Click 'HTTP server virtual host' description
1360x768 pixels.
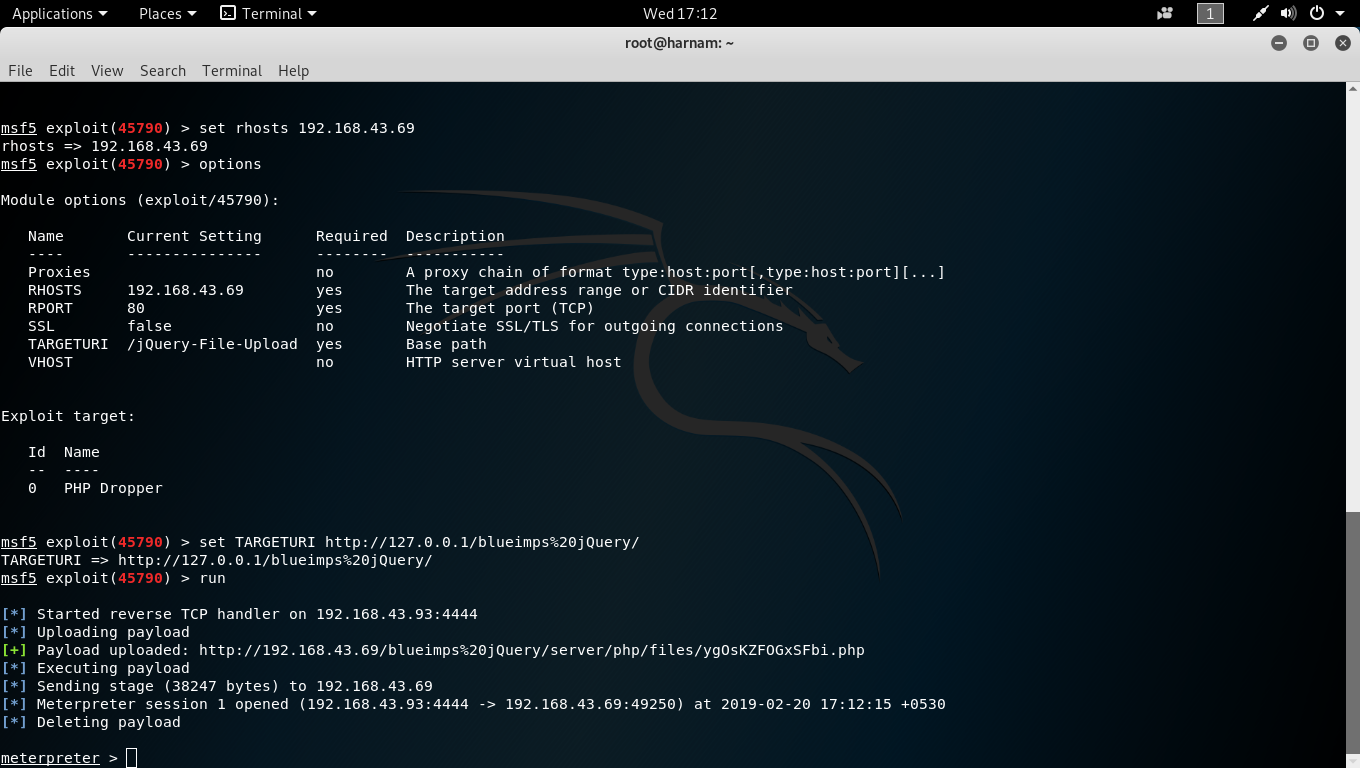[x=514, y=362]
